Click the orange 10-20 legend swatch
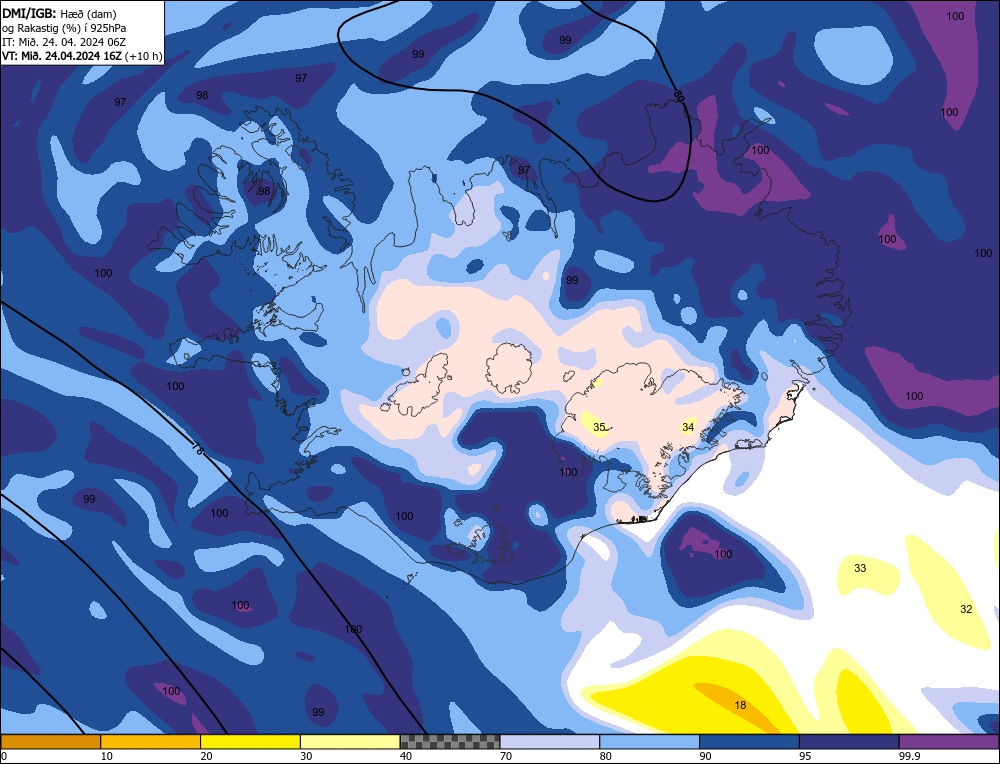The width and height of the screenshot is (1000, 764). coord(151,742)
